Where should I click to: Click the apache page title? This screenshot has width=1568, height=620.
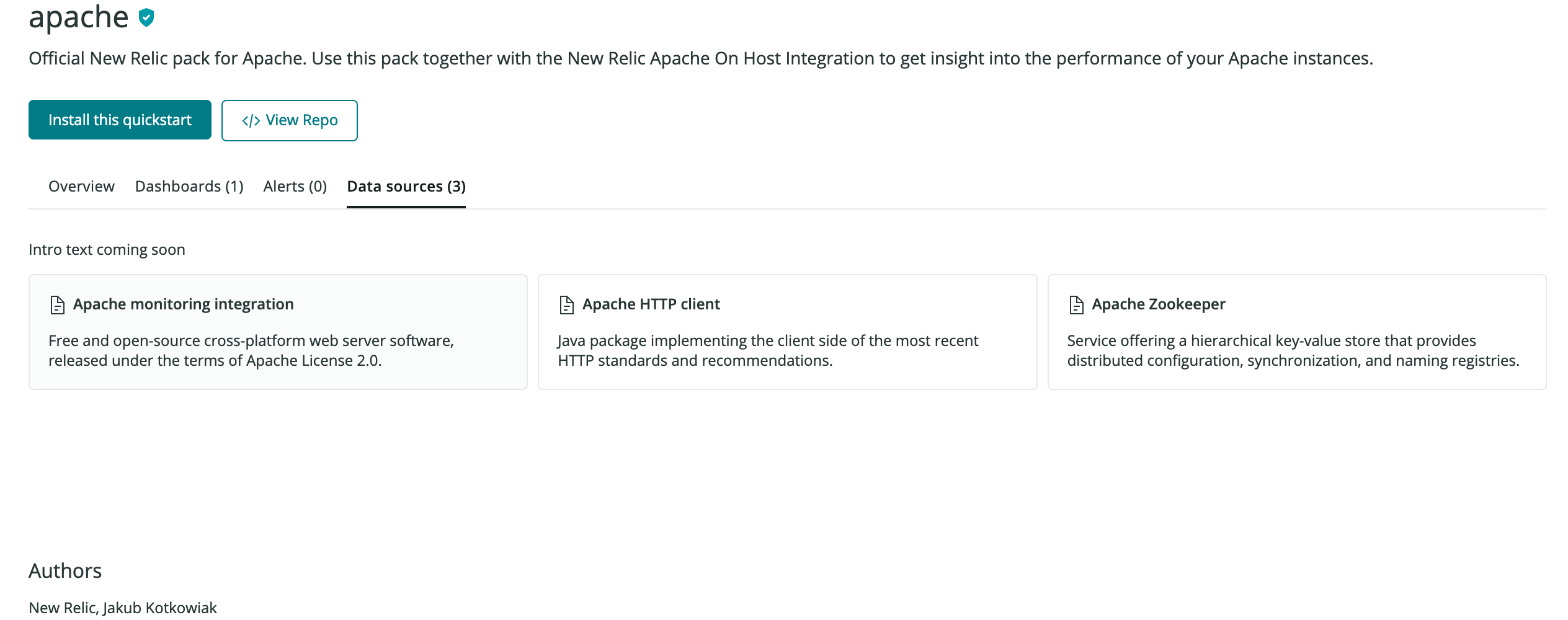point(76,17)
